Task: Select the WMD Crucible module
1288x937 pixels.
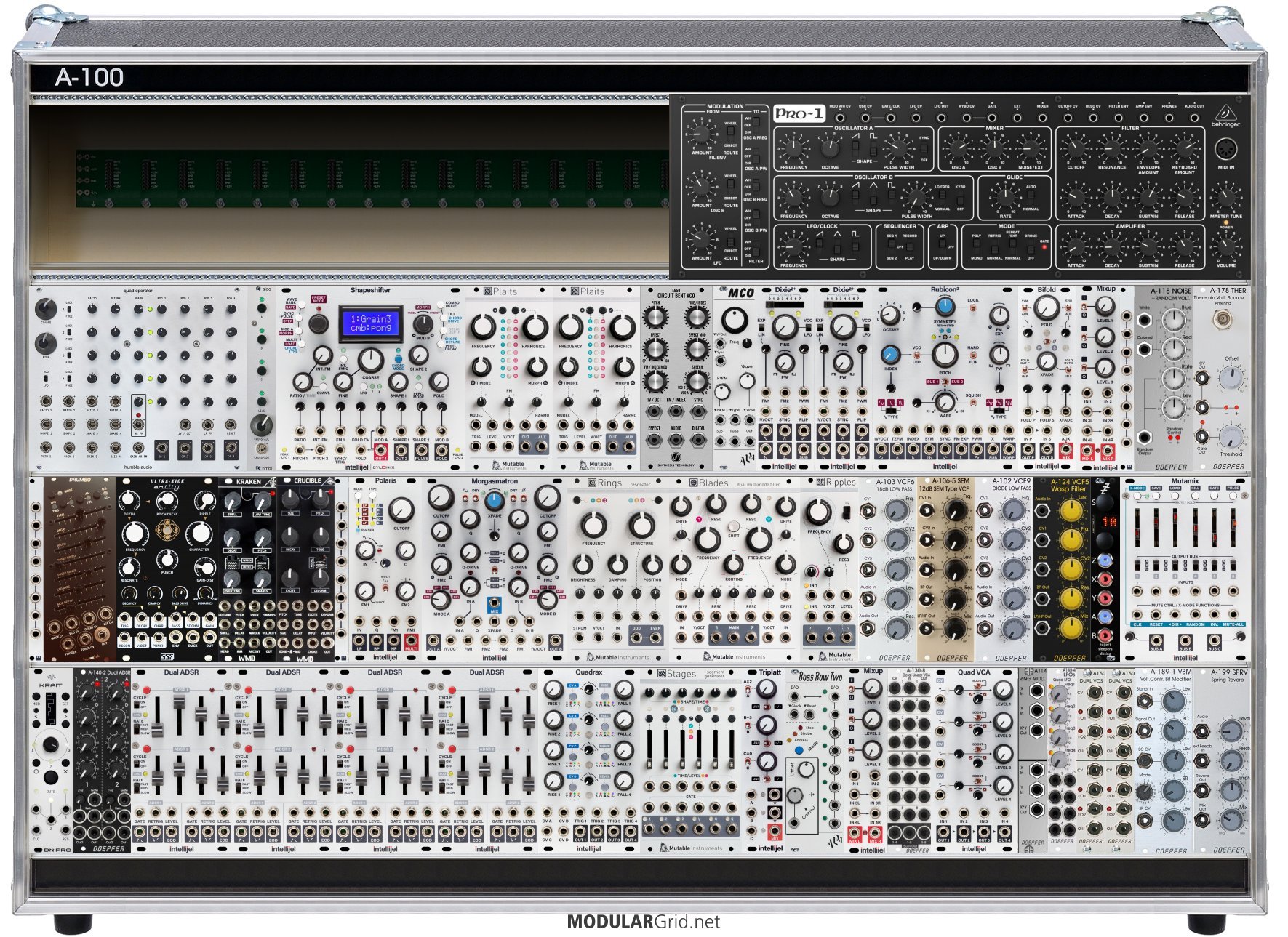Action: tap(305, 569)
